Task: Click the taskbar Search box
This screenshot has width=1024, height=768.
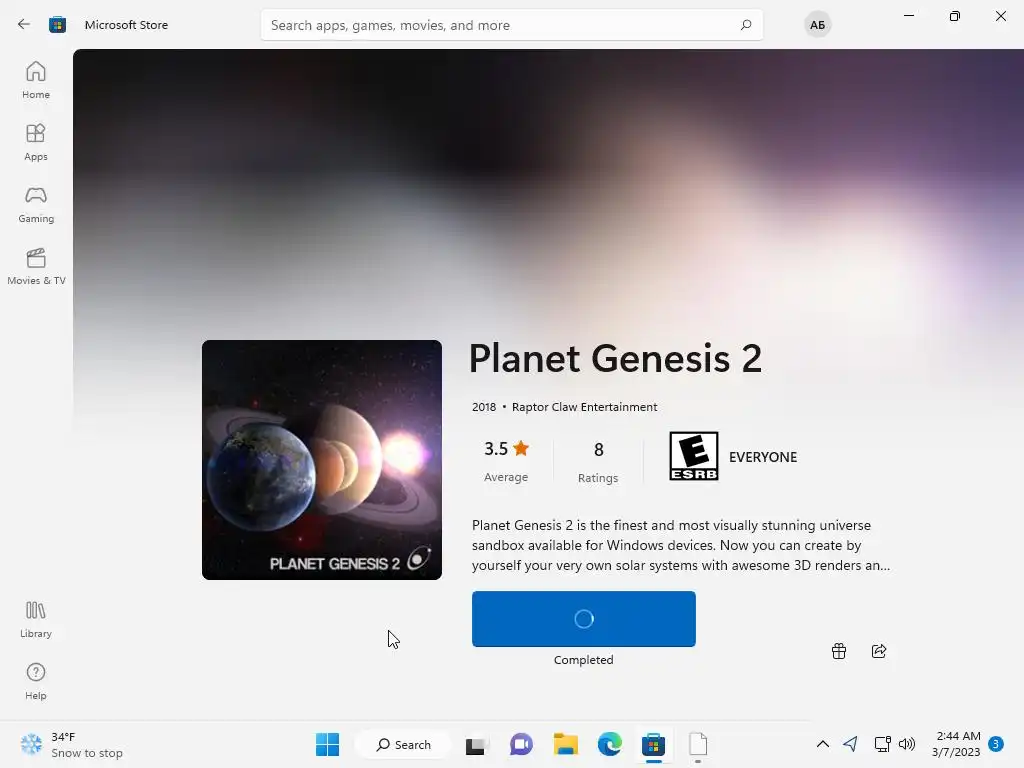Action: pyautogui.click(x=403, y=744)
